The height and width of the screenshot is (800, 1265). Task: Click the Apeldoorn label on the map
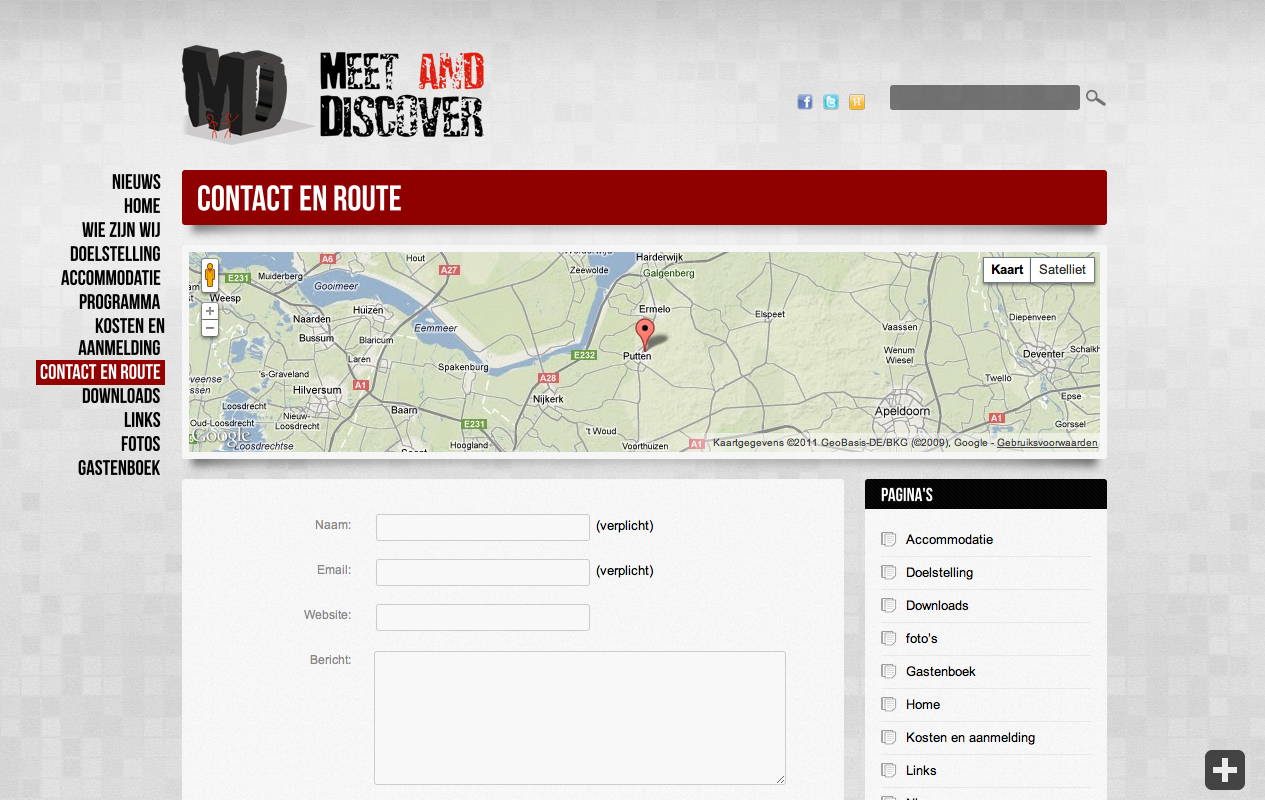point(902,411)
